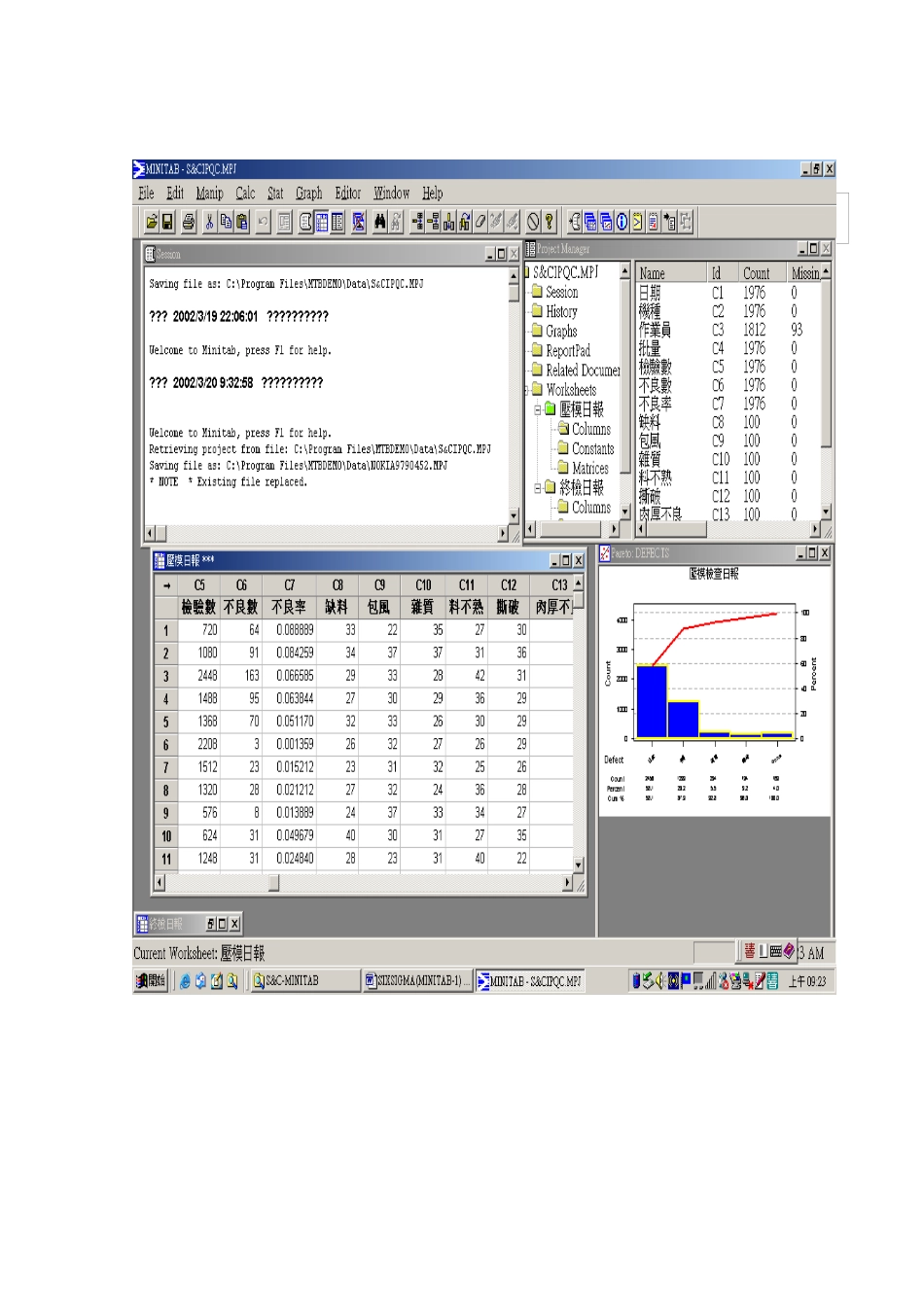The height and width of the screenshot is (1307, 924).
Task: Click the cell containing 0.088889
Action: click(x=291, y=630)
